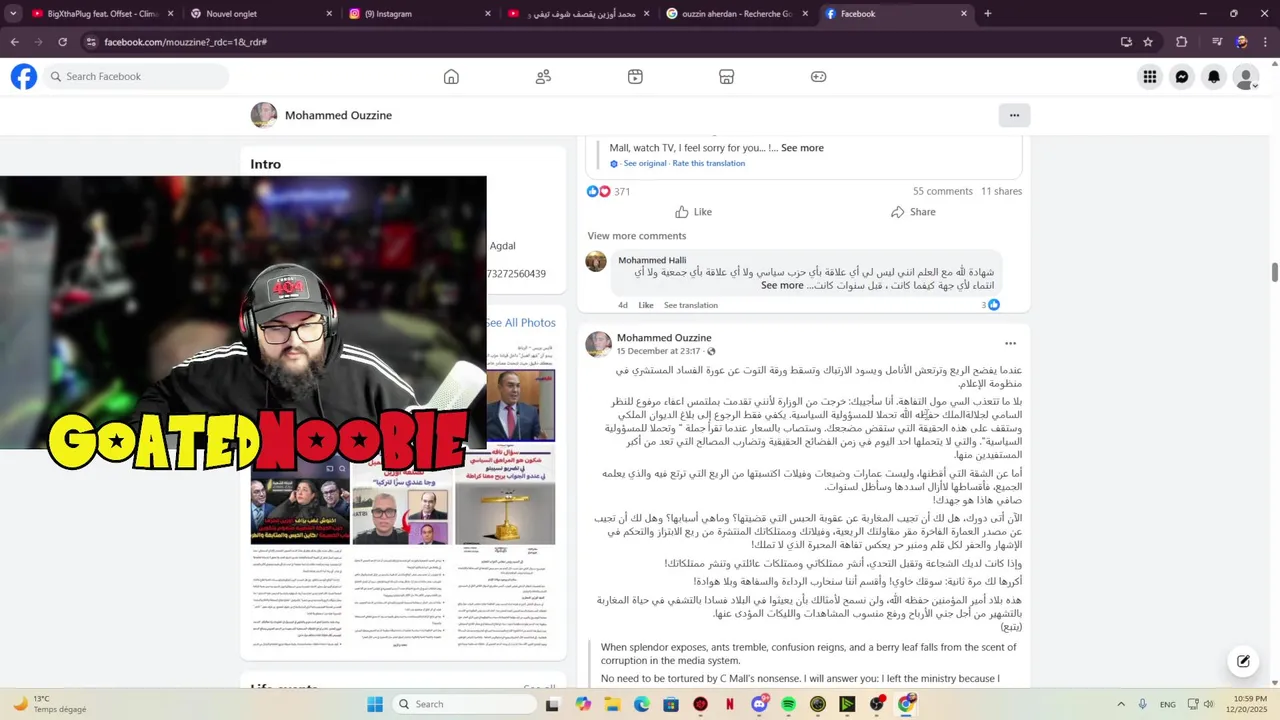Click the address bar URL

[185, 42]
